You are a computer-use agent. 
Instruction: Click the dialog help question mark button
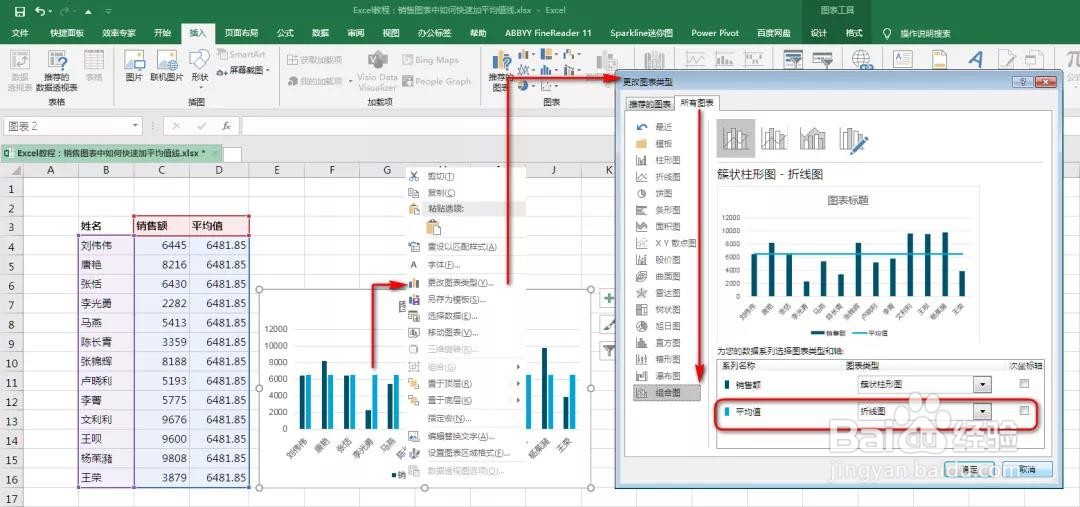pos(1021,82)
